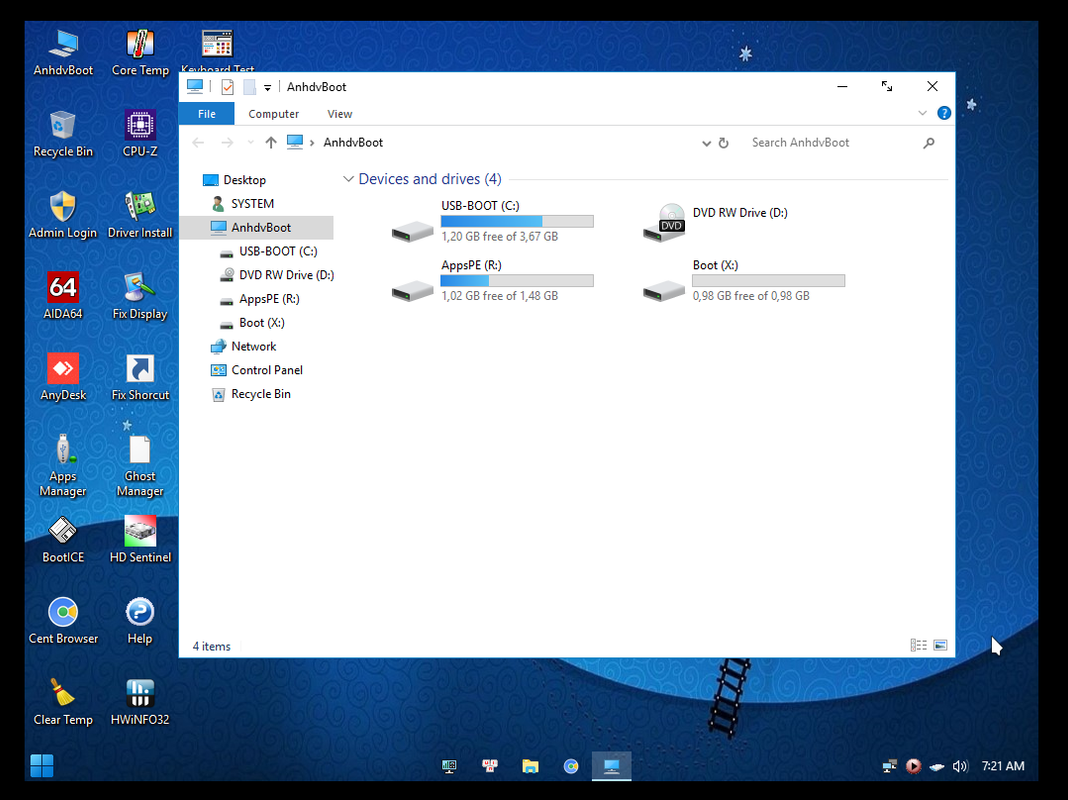Click the New folder quick access icon
Screen dimensions: 1068x800
pyautogui.click(x=249, y=87)
